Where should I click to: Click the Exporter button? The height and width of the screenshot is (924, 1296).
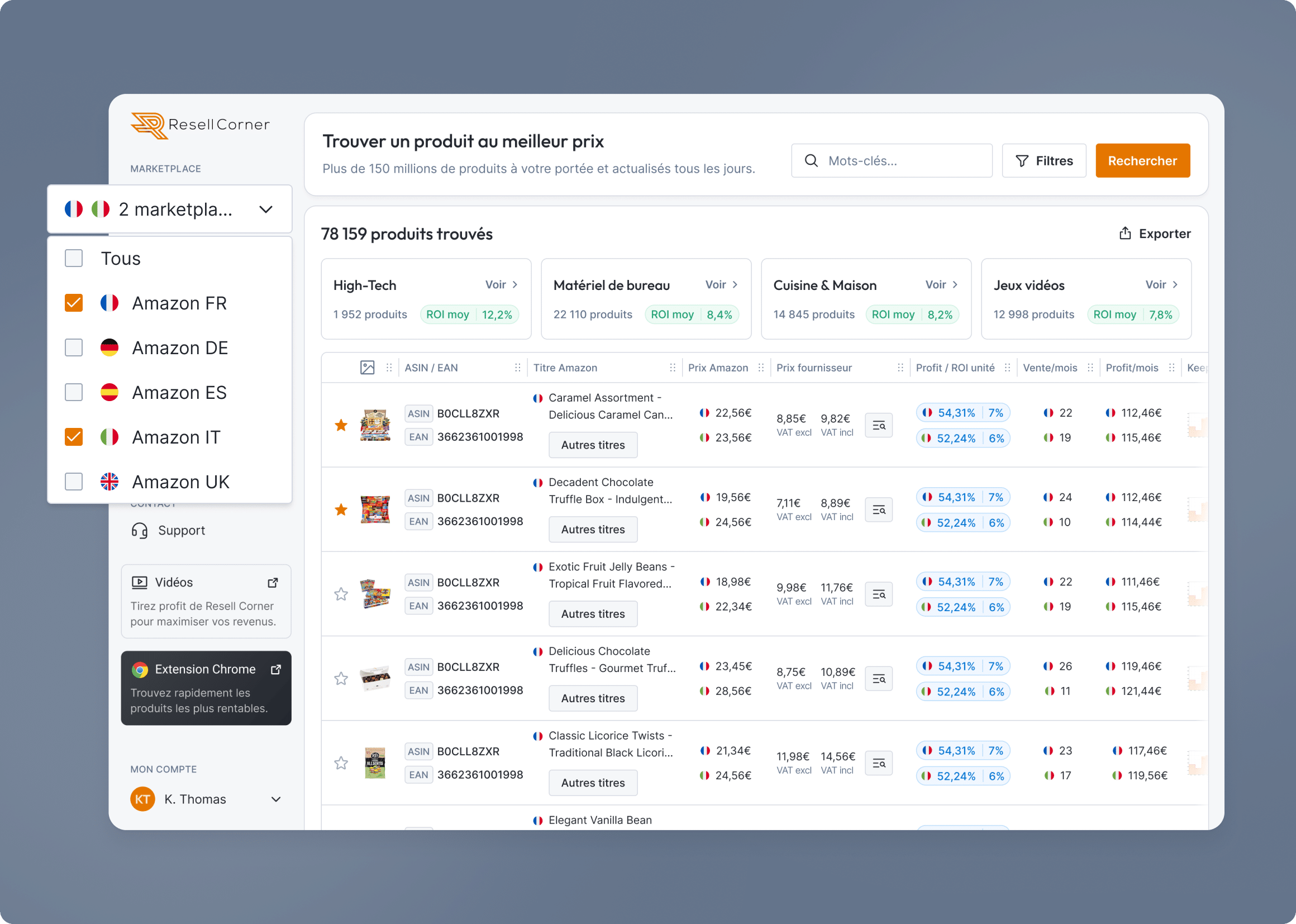[1155, 234]
